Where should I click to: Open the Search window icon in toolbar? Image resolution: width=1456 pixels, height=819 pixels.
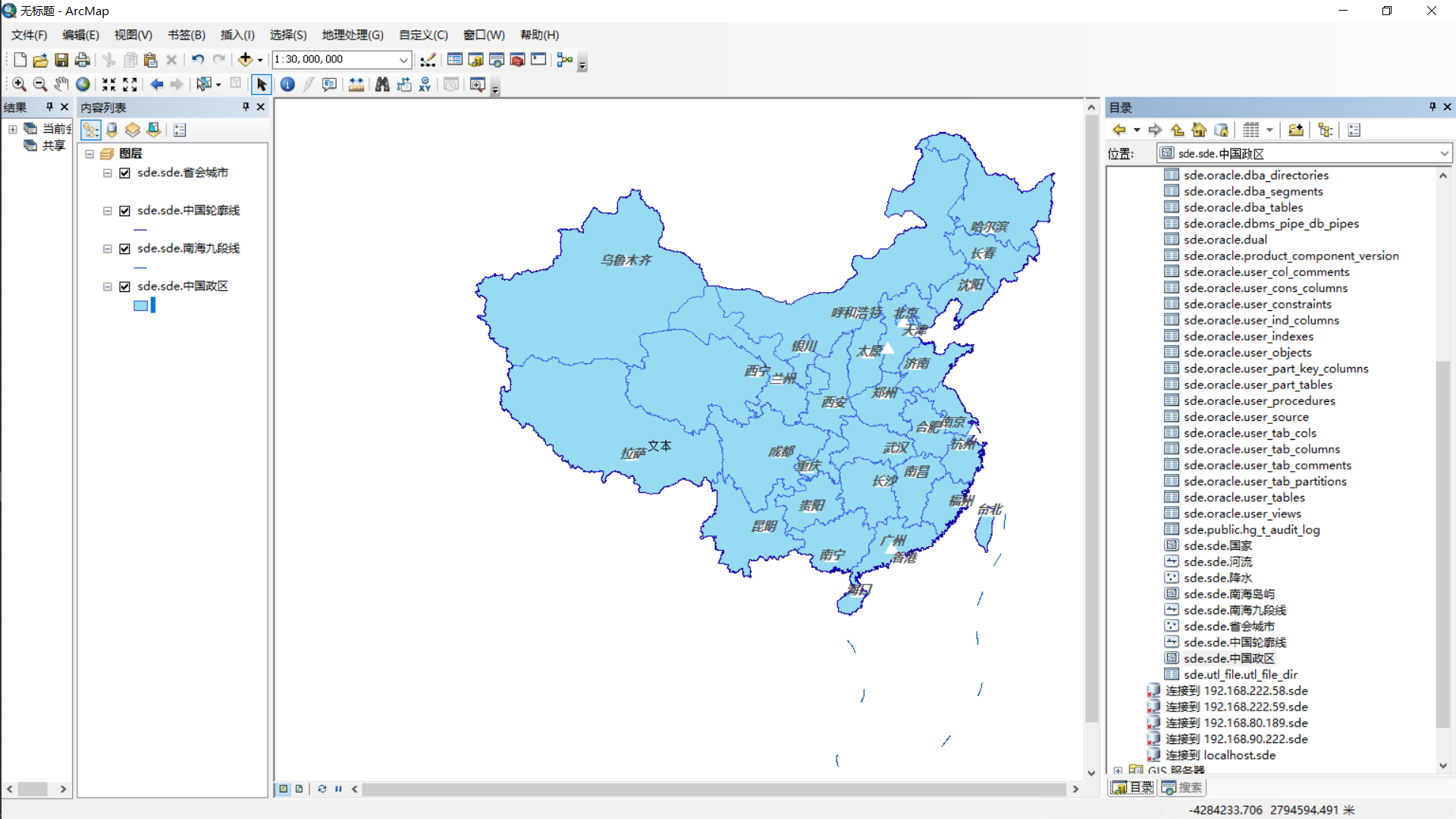tap(497, 60)
